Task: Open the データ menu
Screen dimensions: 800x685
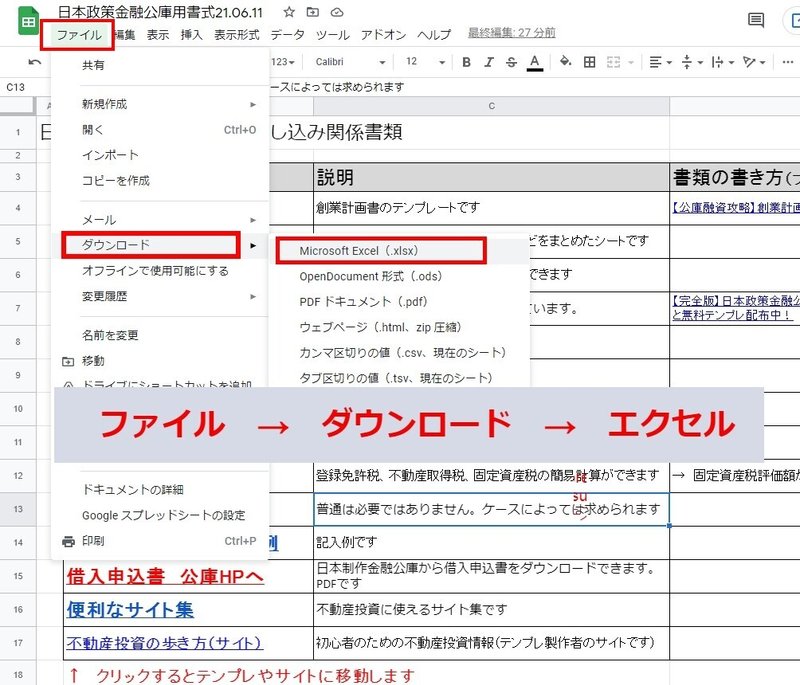Action: pyautogui.click(x=287, y=35)
